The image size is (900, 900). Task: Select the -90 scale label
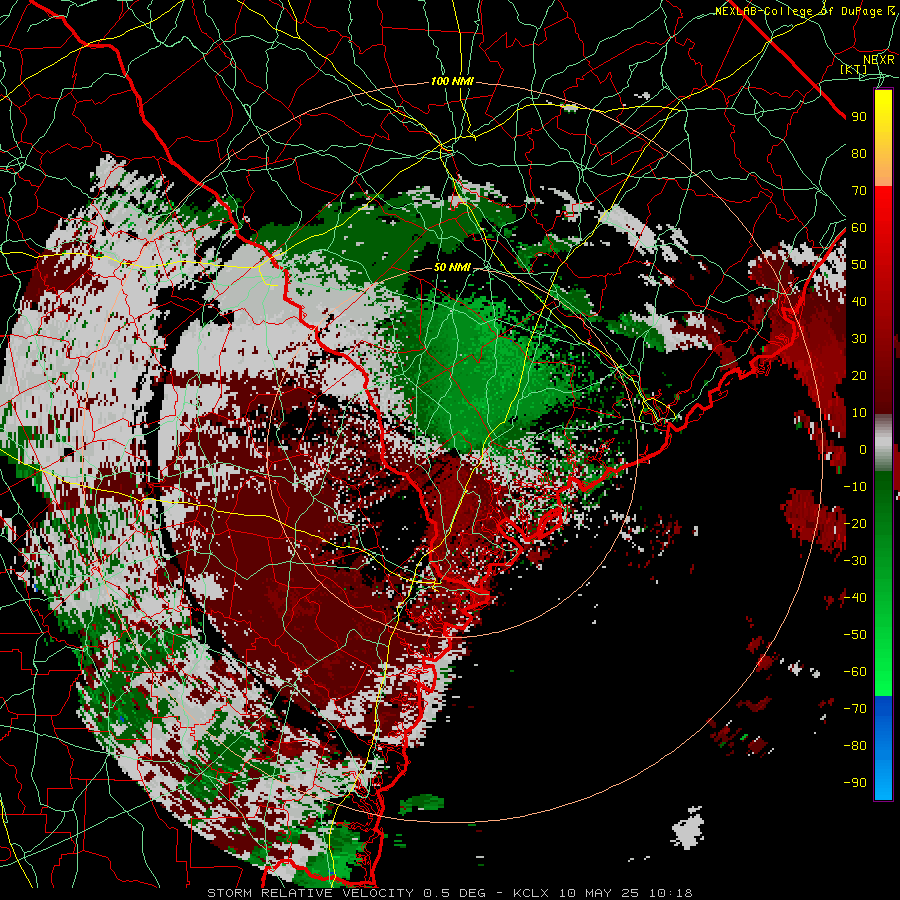[x=855, y=783]
